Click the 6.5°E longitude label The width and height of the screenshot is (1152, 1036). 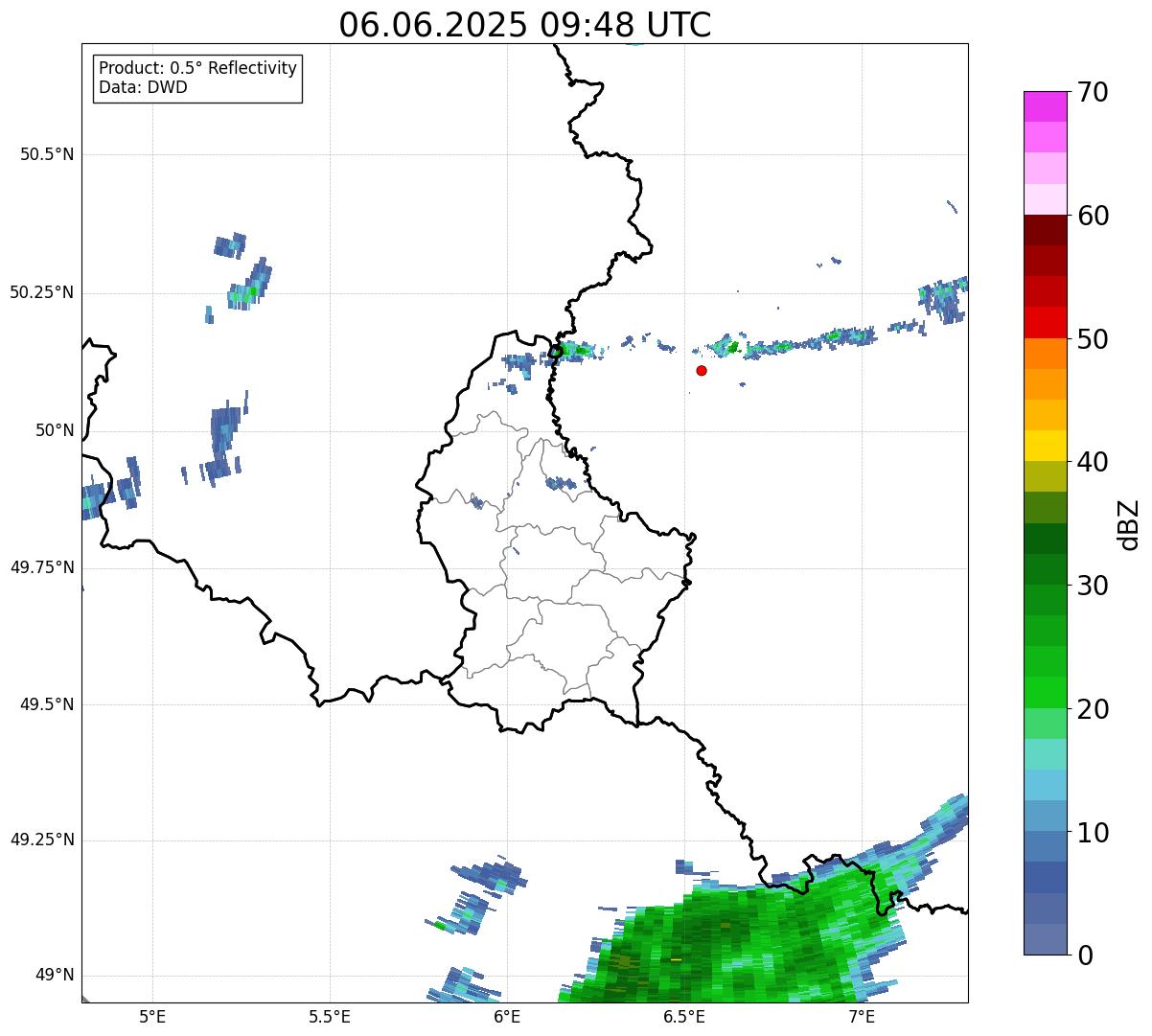pos(684,1017)
